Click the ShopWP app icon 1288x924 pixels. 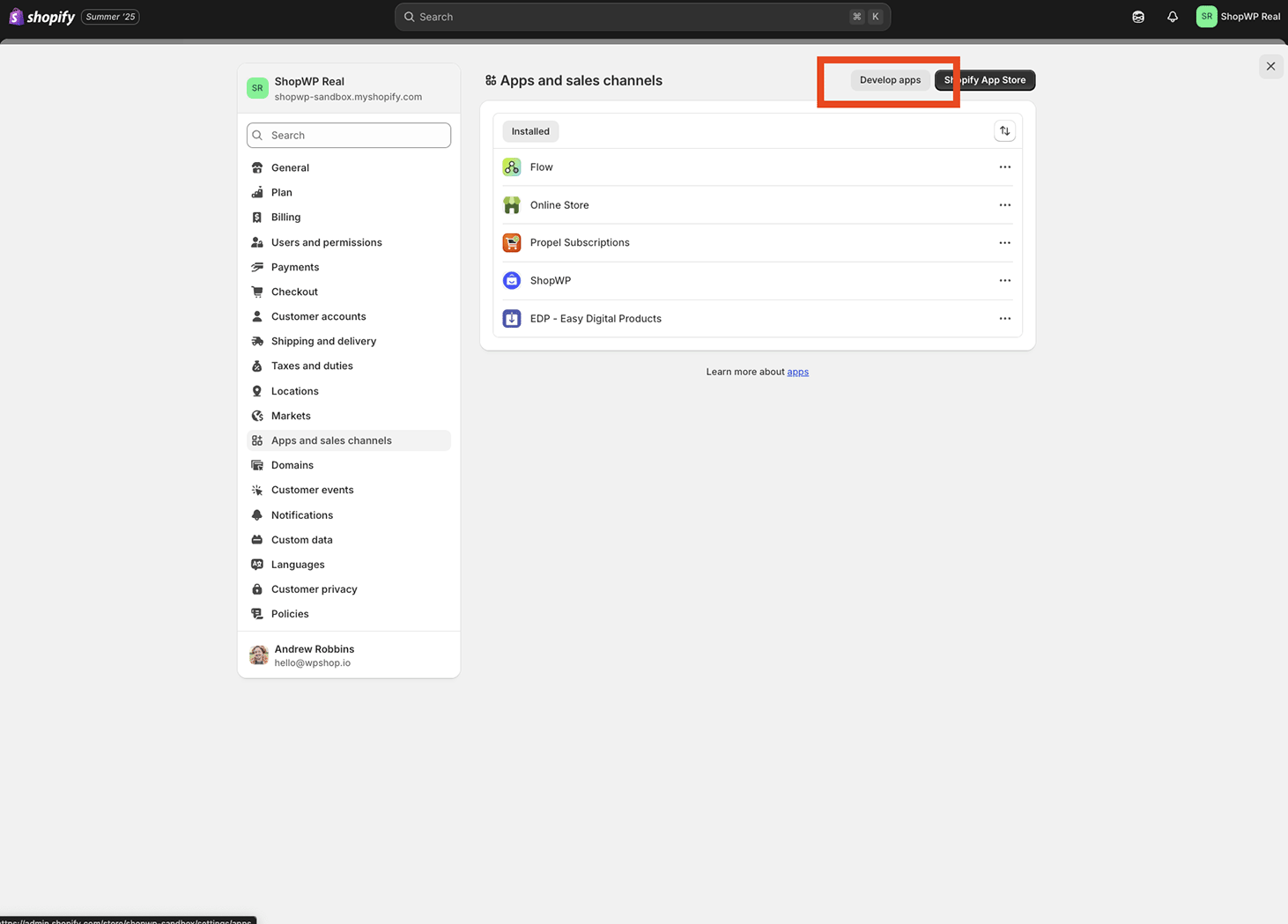tap(512, 280)
